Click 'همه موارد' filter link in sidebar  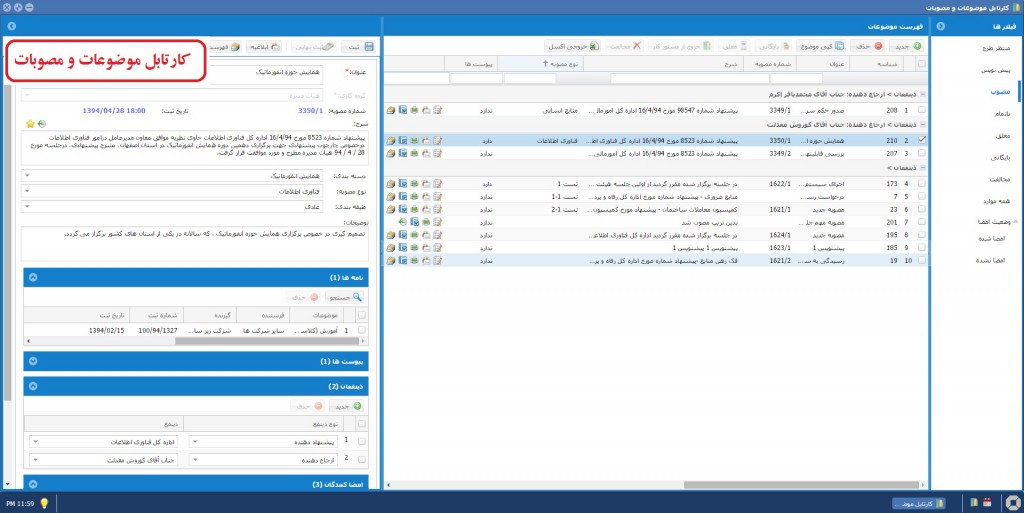tap(993, 201)
